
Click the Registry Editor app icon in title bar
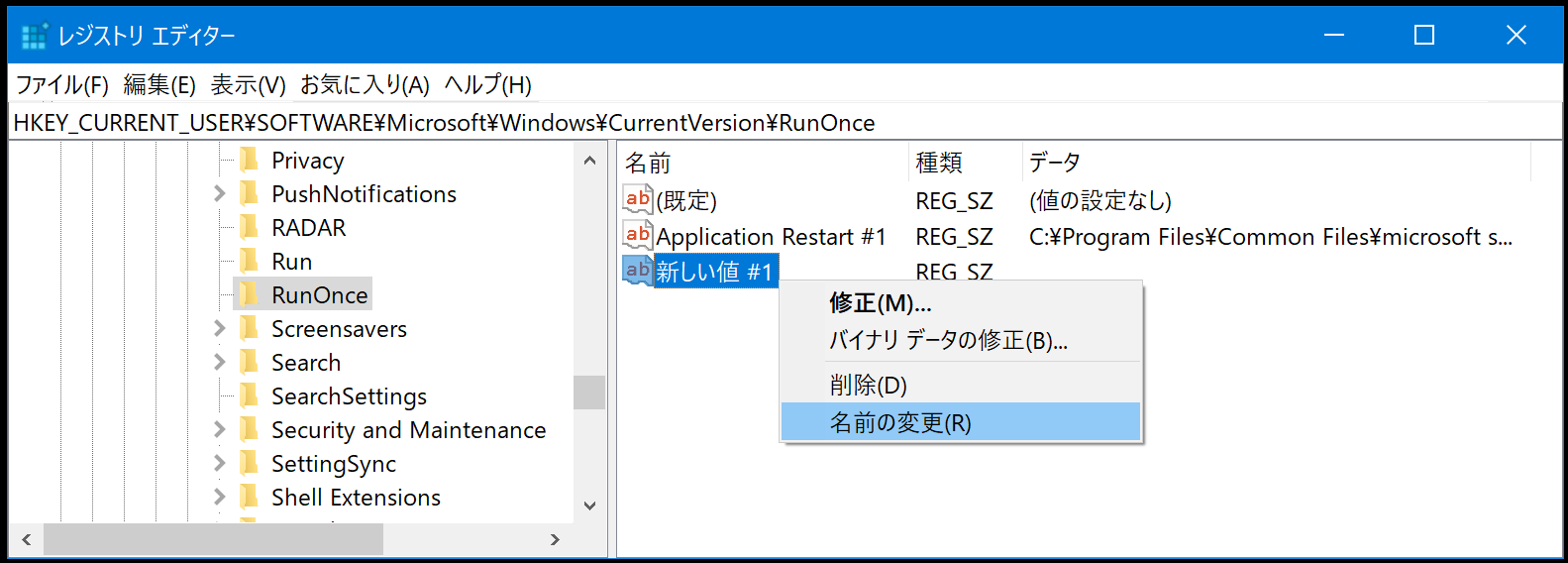point(35,36)
